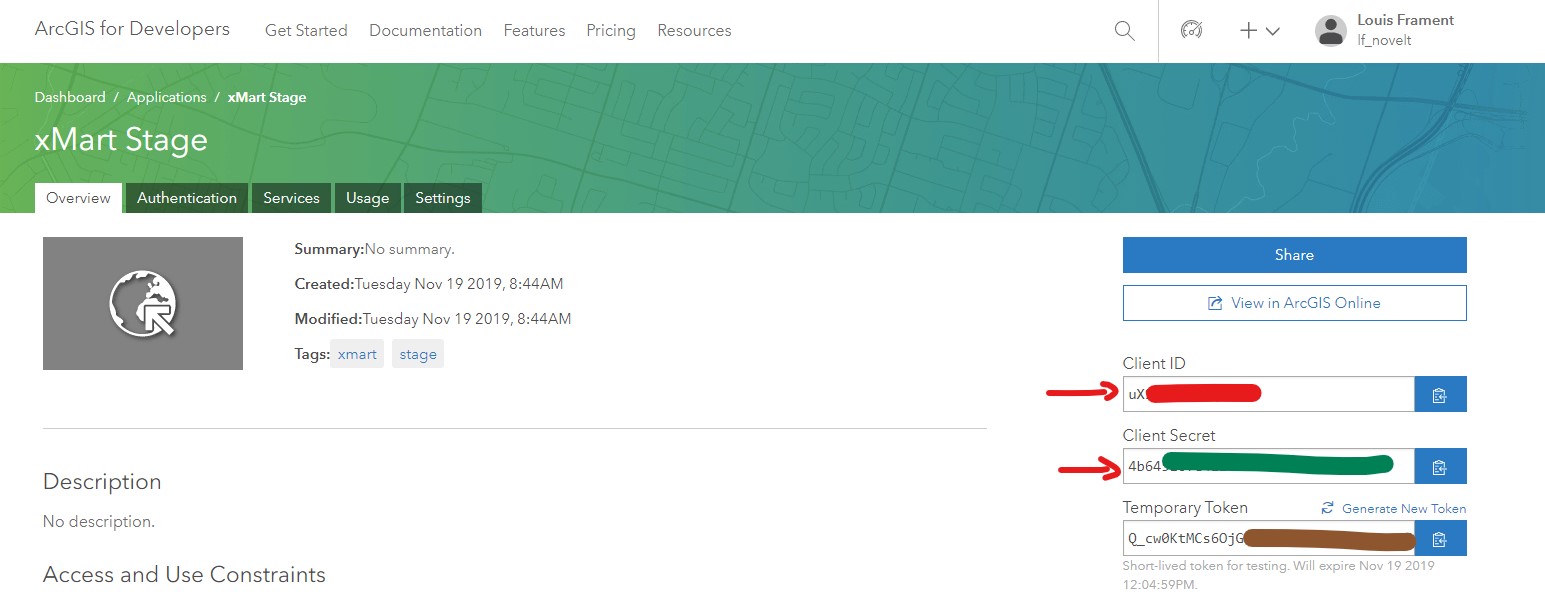Click the ArcGIS for Developers logo

(132, 29)
